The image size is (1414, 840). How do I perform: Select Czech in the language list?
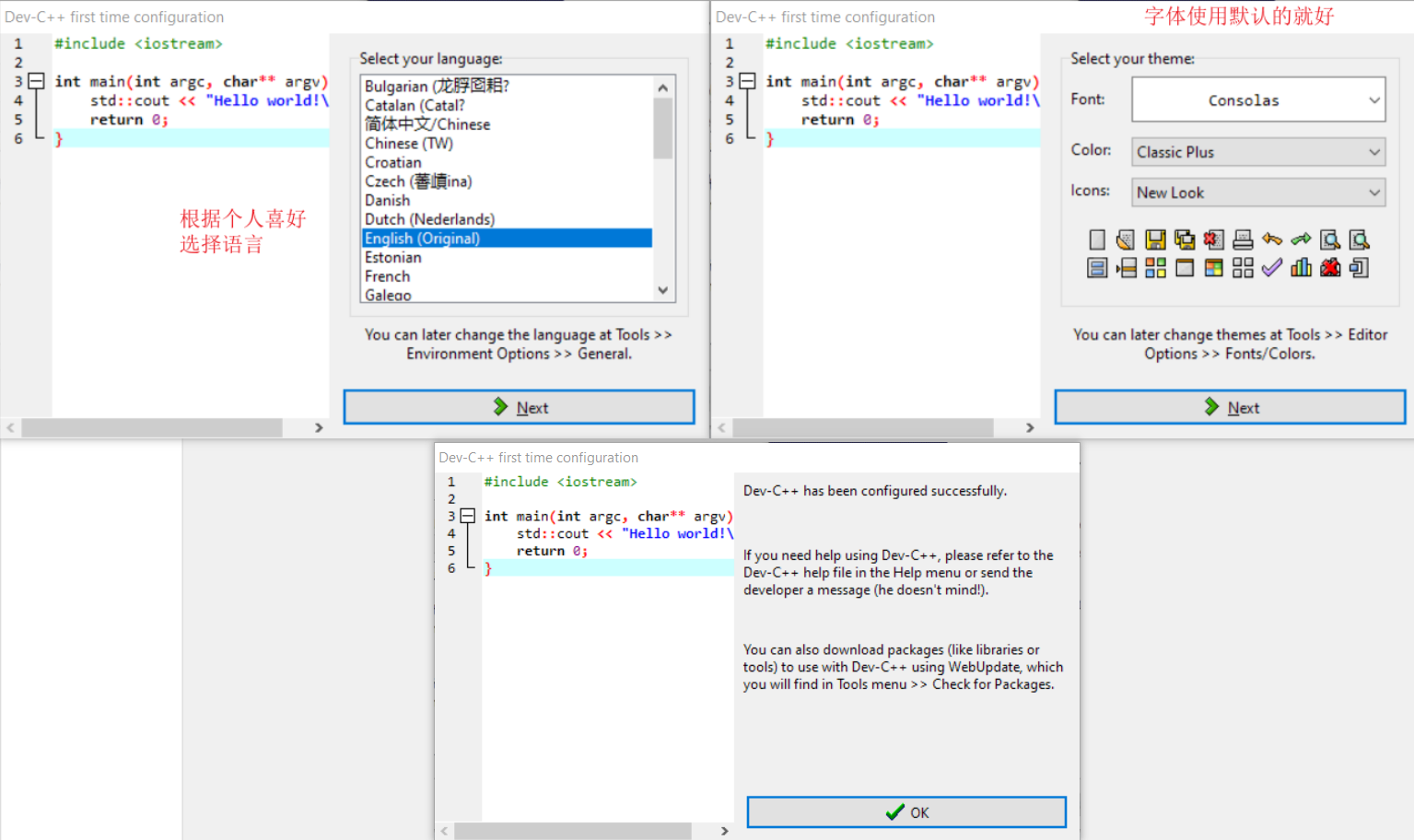tap(507, 181)
